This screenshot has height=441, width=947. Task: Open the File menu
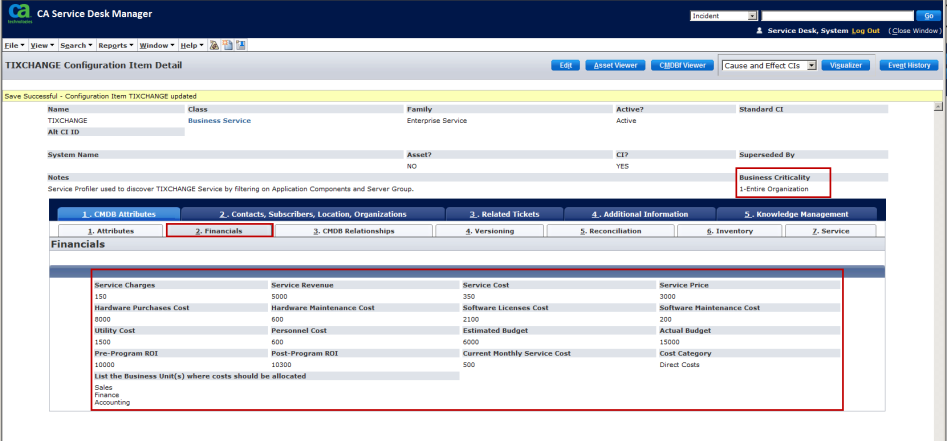[x=14, y=45]
